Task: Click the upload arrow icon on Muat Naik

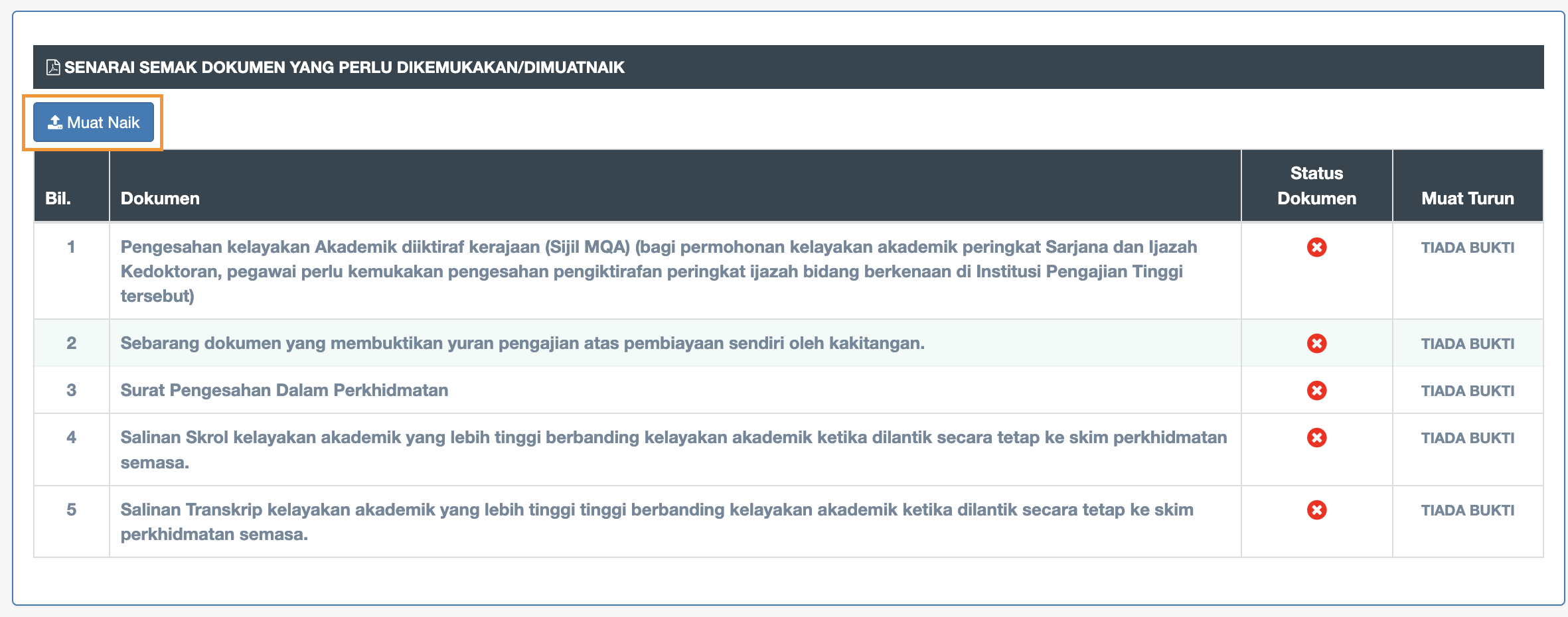Action: 55,122
